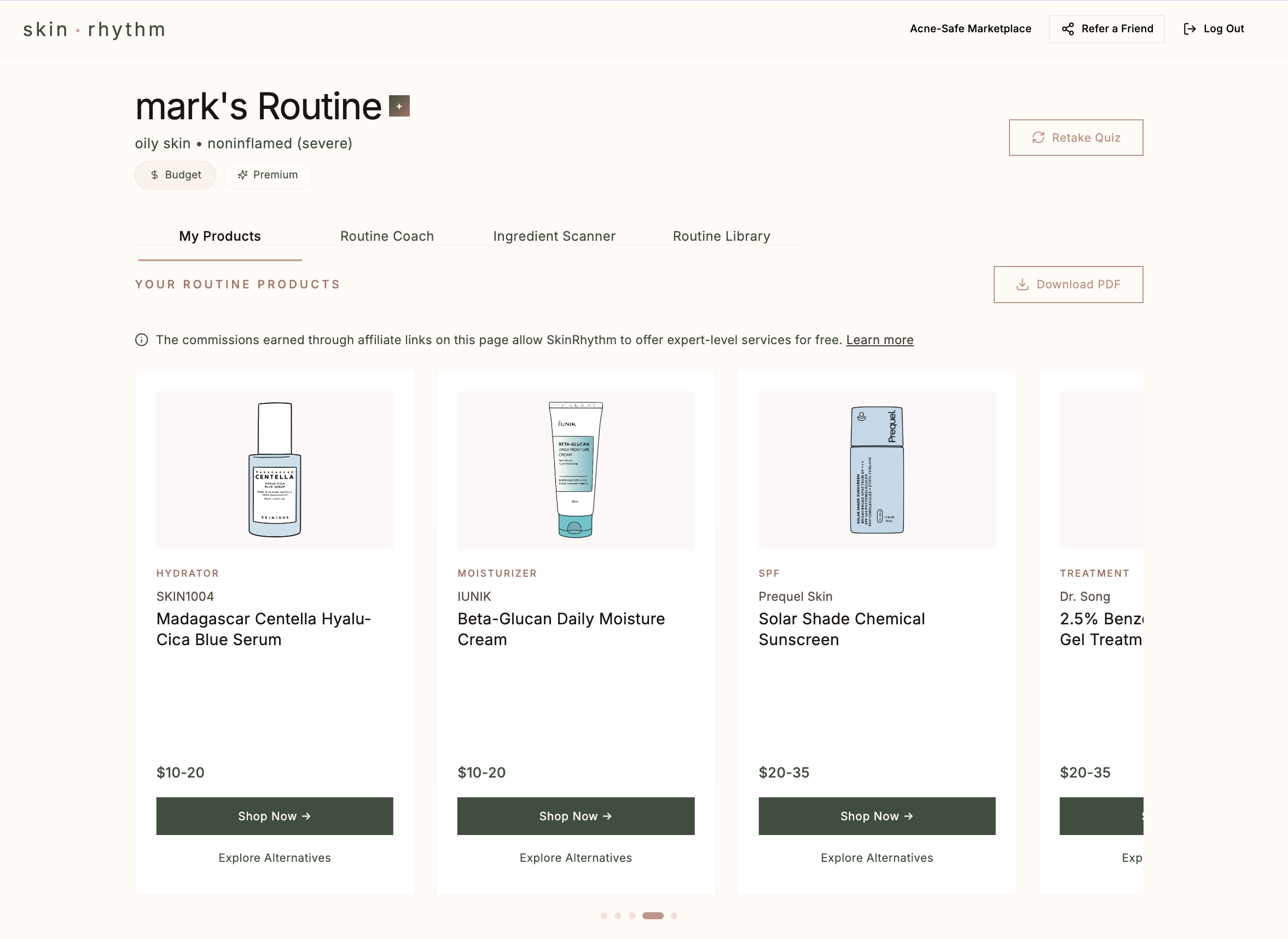Switch to the Premium routine option
Screen dimensions: 1288x939
[x=268, y=175]
